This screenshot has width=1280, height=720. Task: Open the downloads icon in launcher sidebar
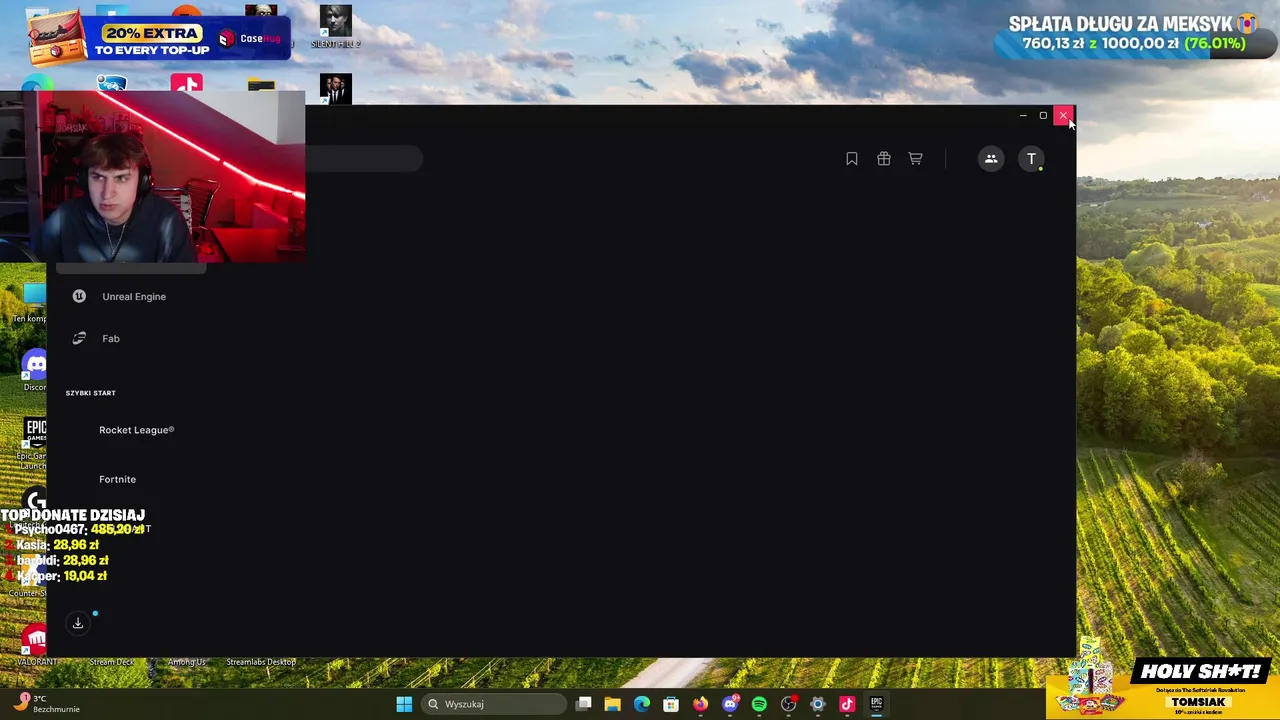(78, 623)
